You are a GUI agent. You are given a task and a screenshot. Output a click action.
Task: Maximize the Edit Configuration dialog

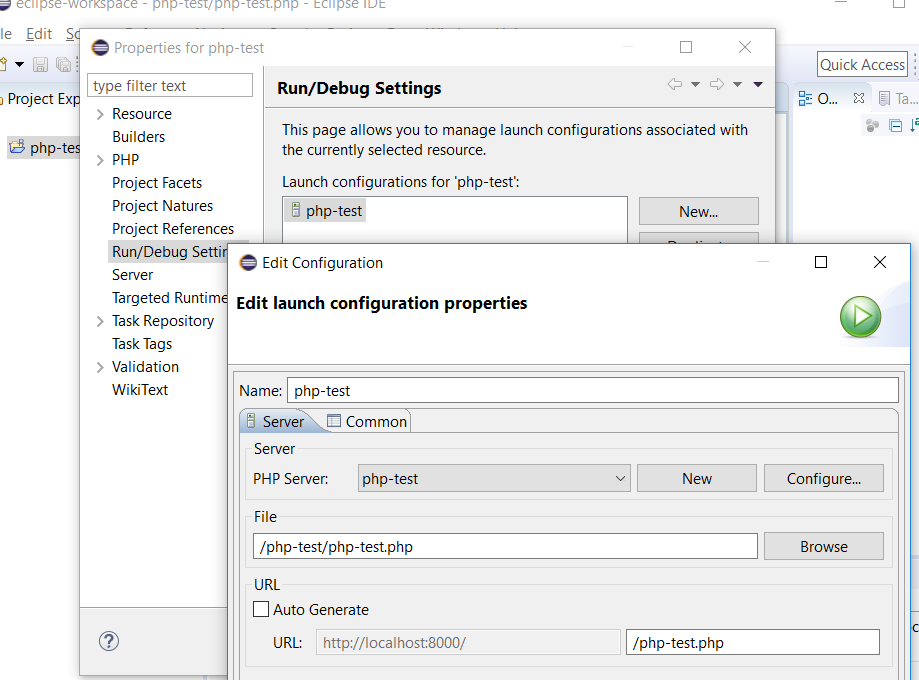coord(821,262)
